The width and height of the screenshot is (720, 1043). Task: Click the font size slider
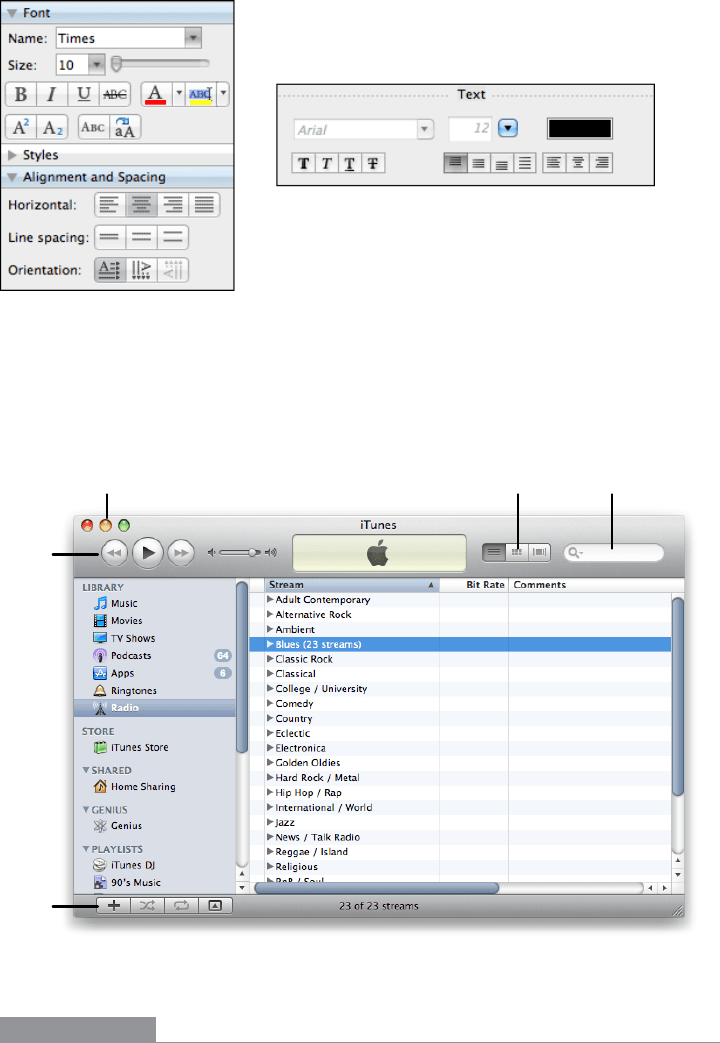(x=160, y=64)
